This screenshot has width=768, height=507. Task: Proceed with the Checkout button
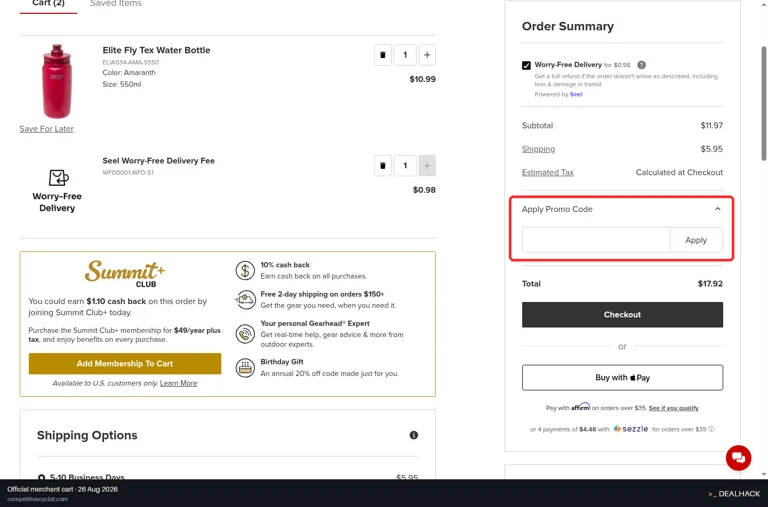622,314
